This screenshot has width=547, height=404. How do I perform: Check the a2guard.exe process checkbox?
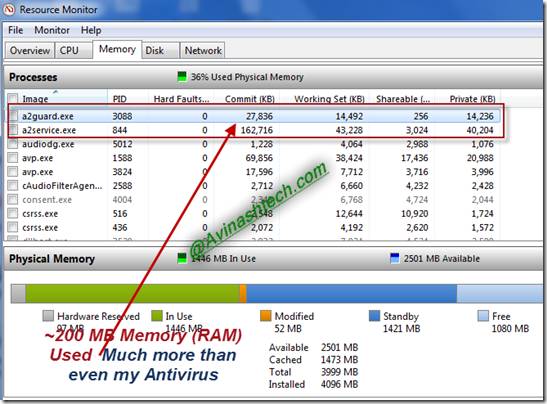click(x=13, y=116)
